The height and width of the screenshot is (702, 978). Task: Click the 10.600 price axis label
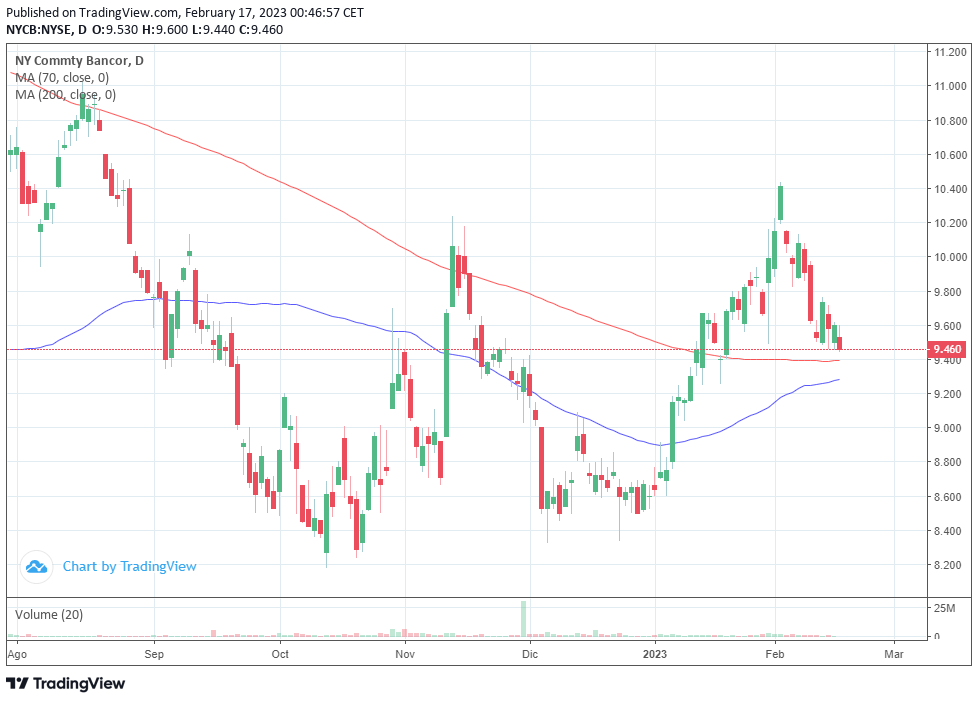pos(950,155)
